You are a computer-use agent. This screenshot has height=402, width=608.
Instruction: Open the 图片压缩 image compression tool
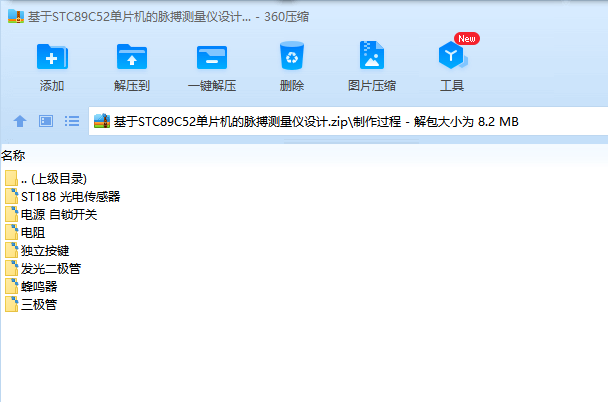pos(372,55)
